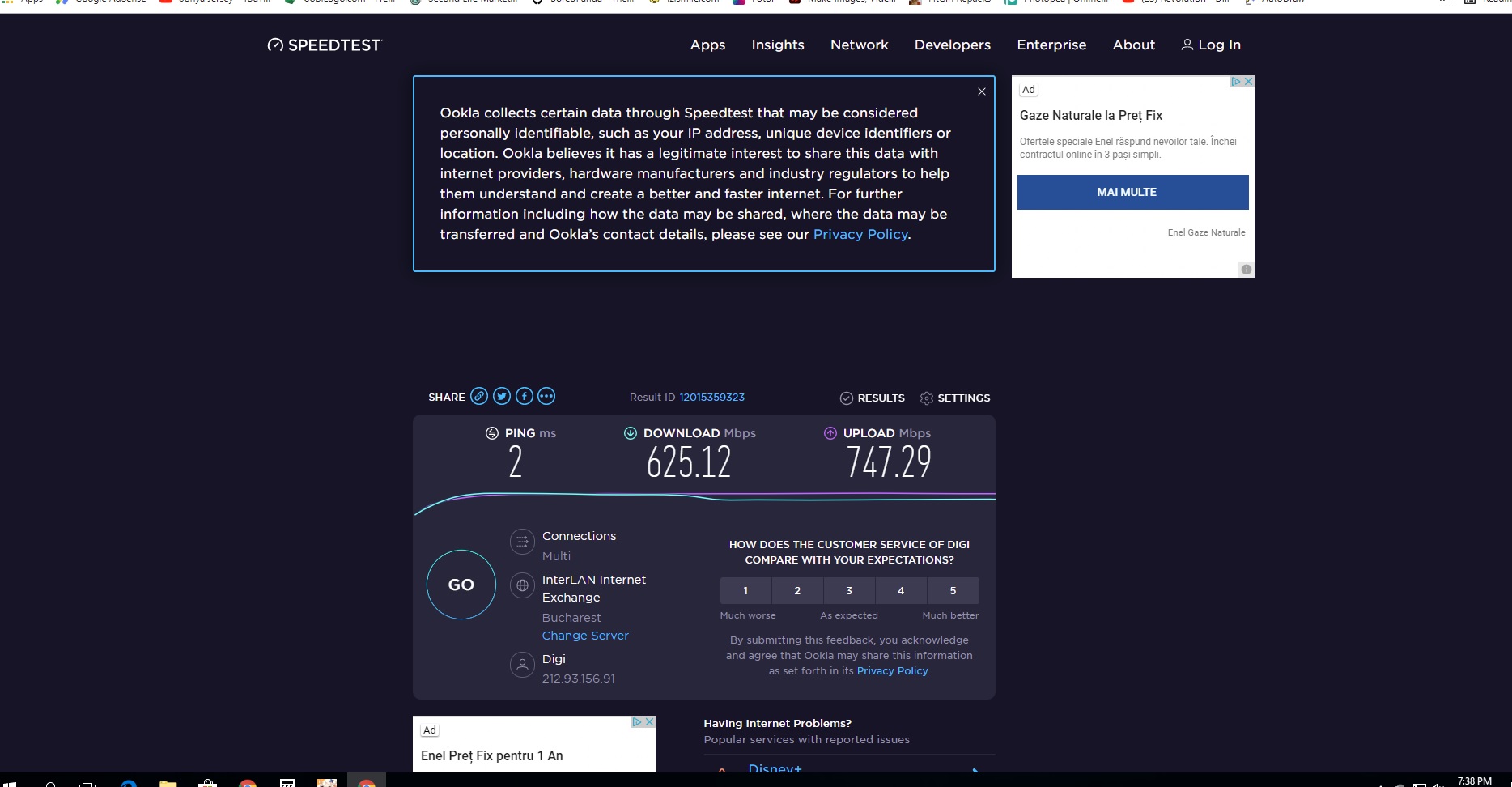1512x787 pixels.
Task: Open Result ID 12015359323 link
Action: (x=711, y=397)
